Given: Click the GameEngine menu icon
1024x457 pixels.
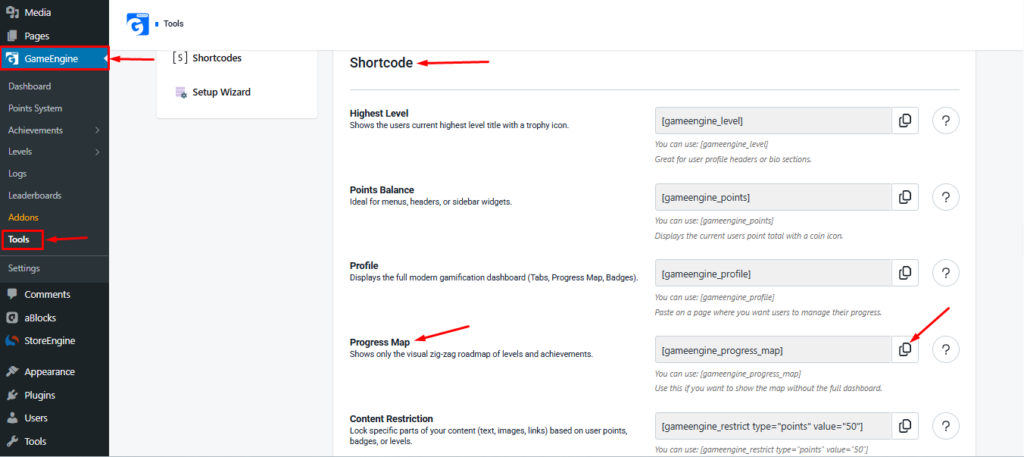Looking at the screenshot, I should [12, 59].
